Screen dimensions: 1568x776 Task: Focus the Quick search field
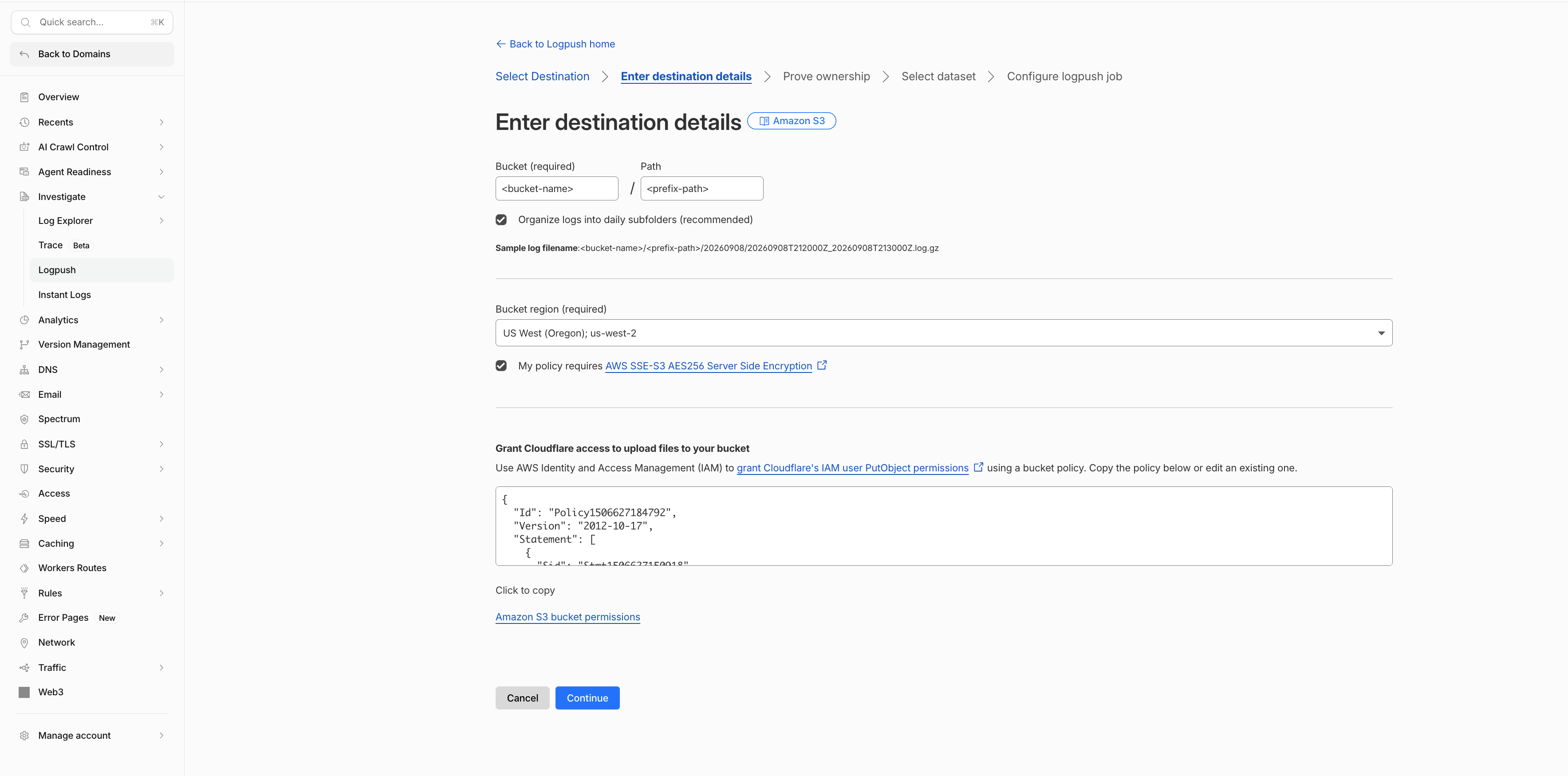92,23
